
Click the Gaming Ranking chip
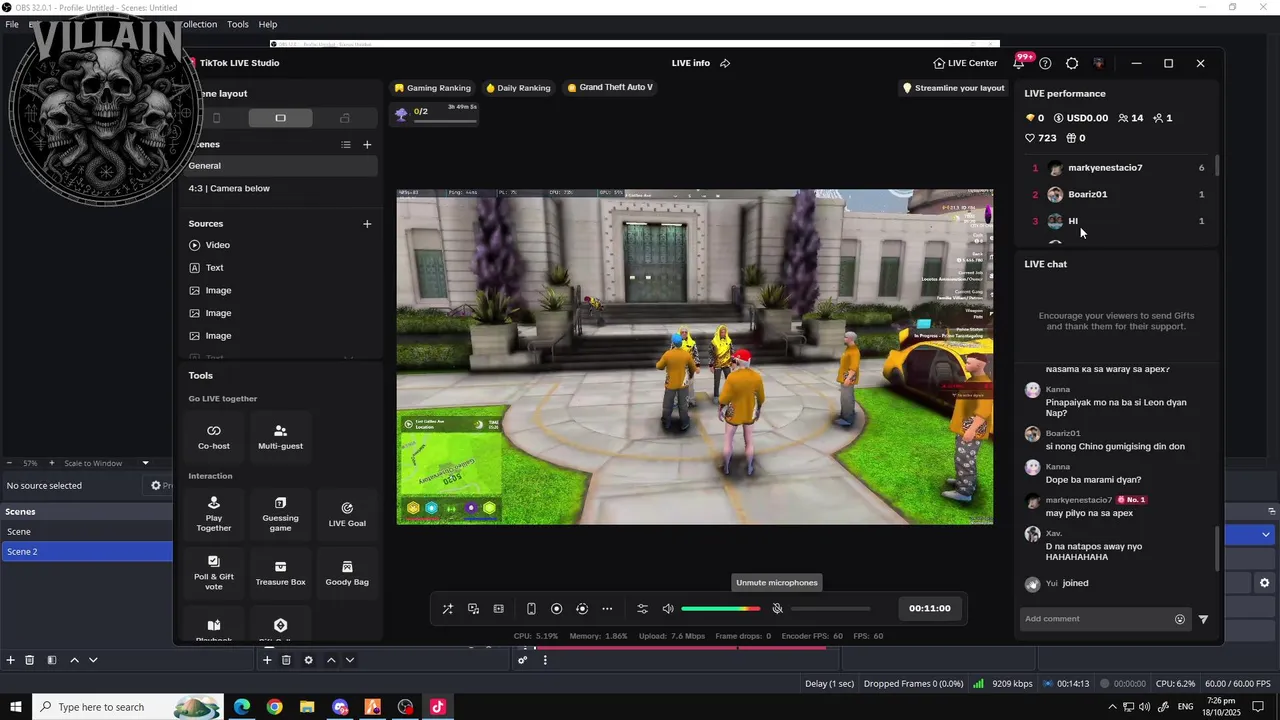coord(432,88)
